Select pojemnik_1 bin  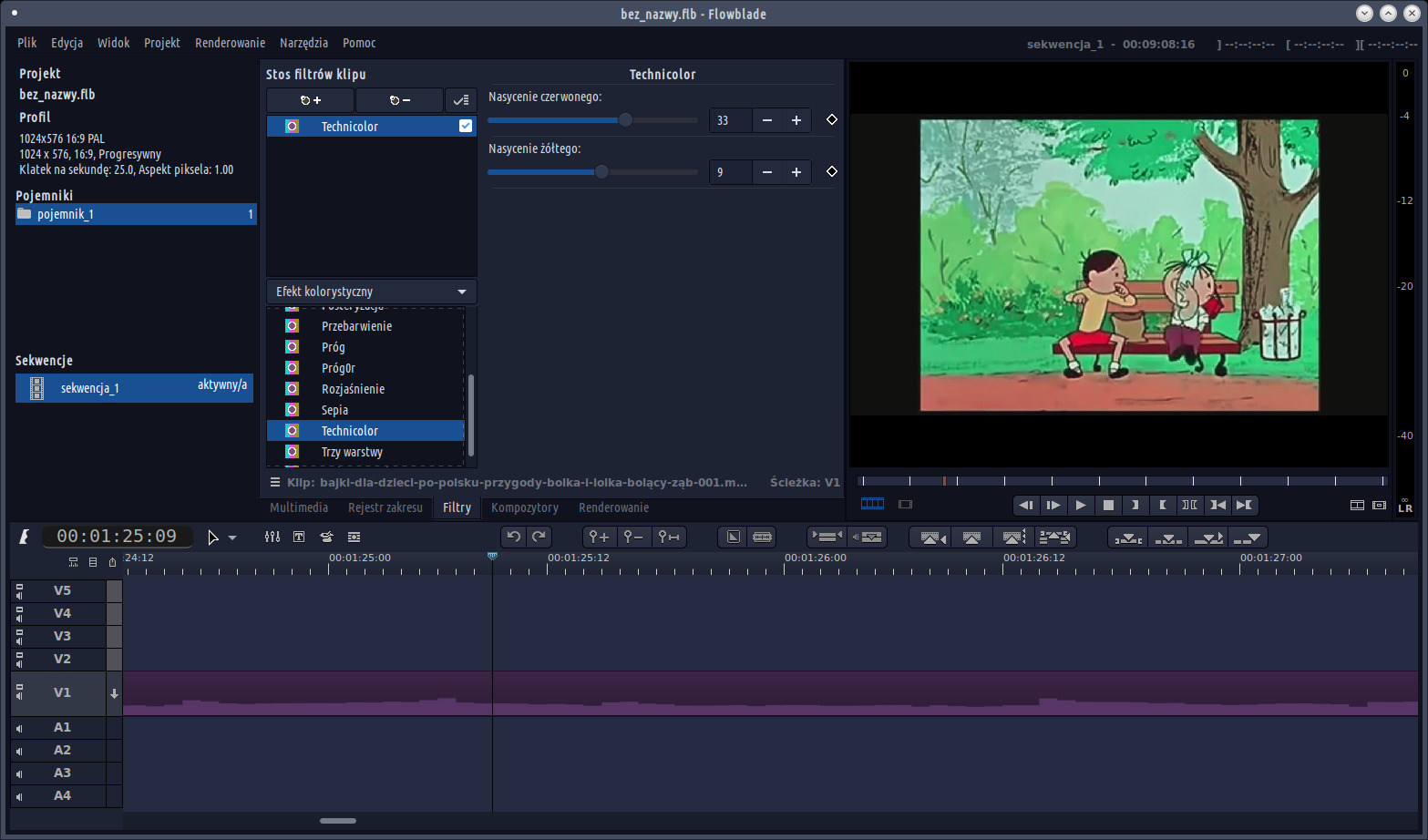[x=136, y=214]
